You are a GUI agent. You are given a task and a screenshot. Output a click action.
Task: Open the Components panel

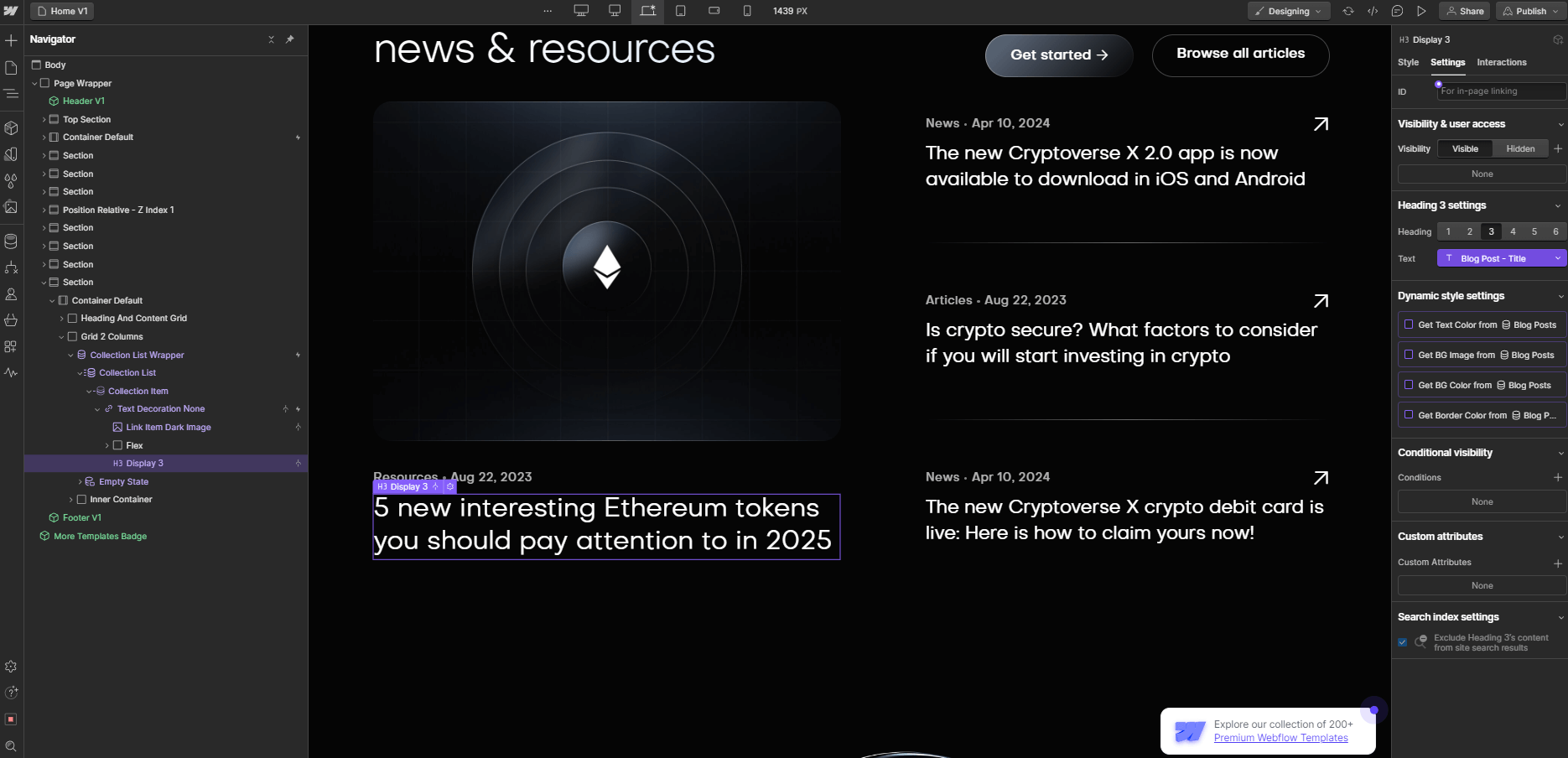click(x=12, y=127)
